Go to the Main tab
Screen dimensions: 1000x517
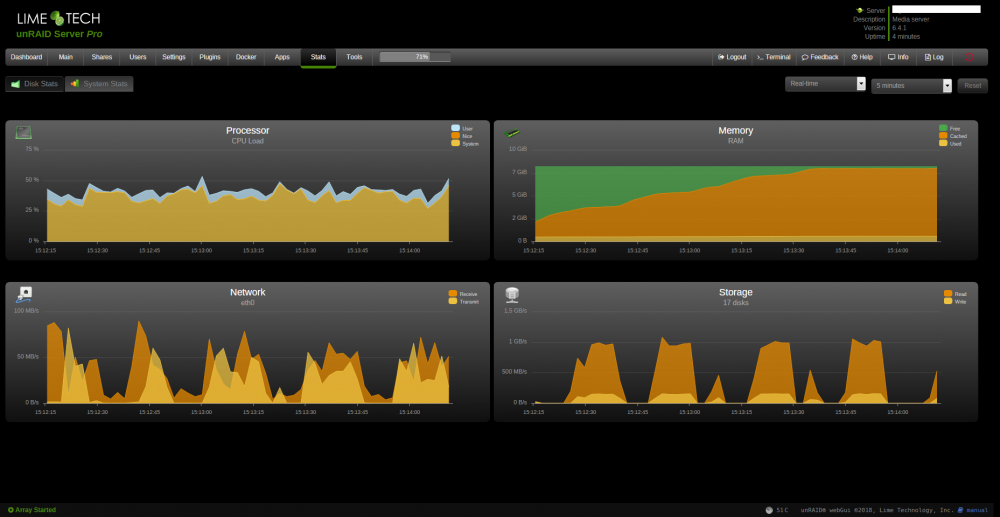66,57
